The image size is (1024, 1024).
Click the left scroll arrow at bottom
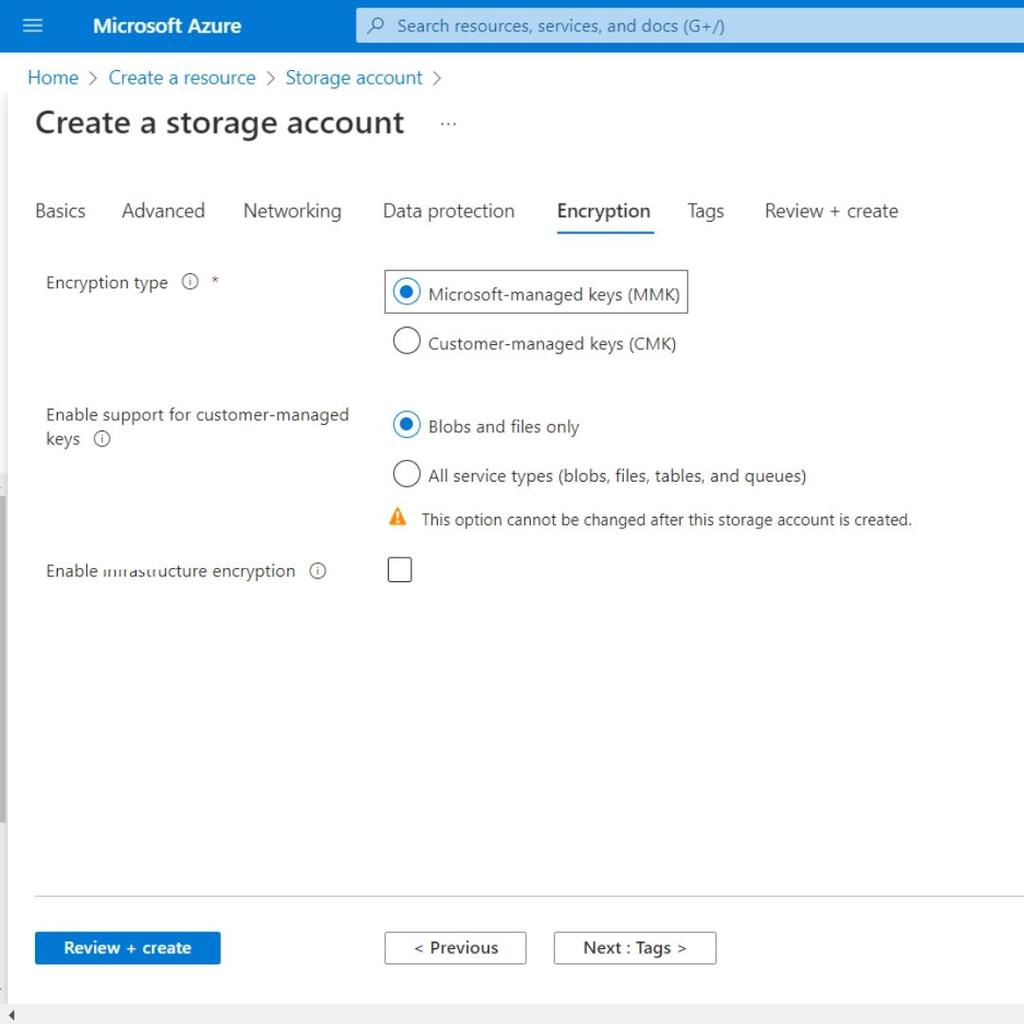pyautogui.click(x=11, y=1014)
